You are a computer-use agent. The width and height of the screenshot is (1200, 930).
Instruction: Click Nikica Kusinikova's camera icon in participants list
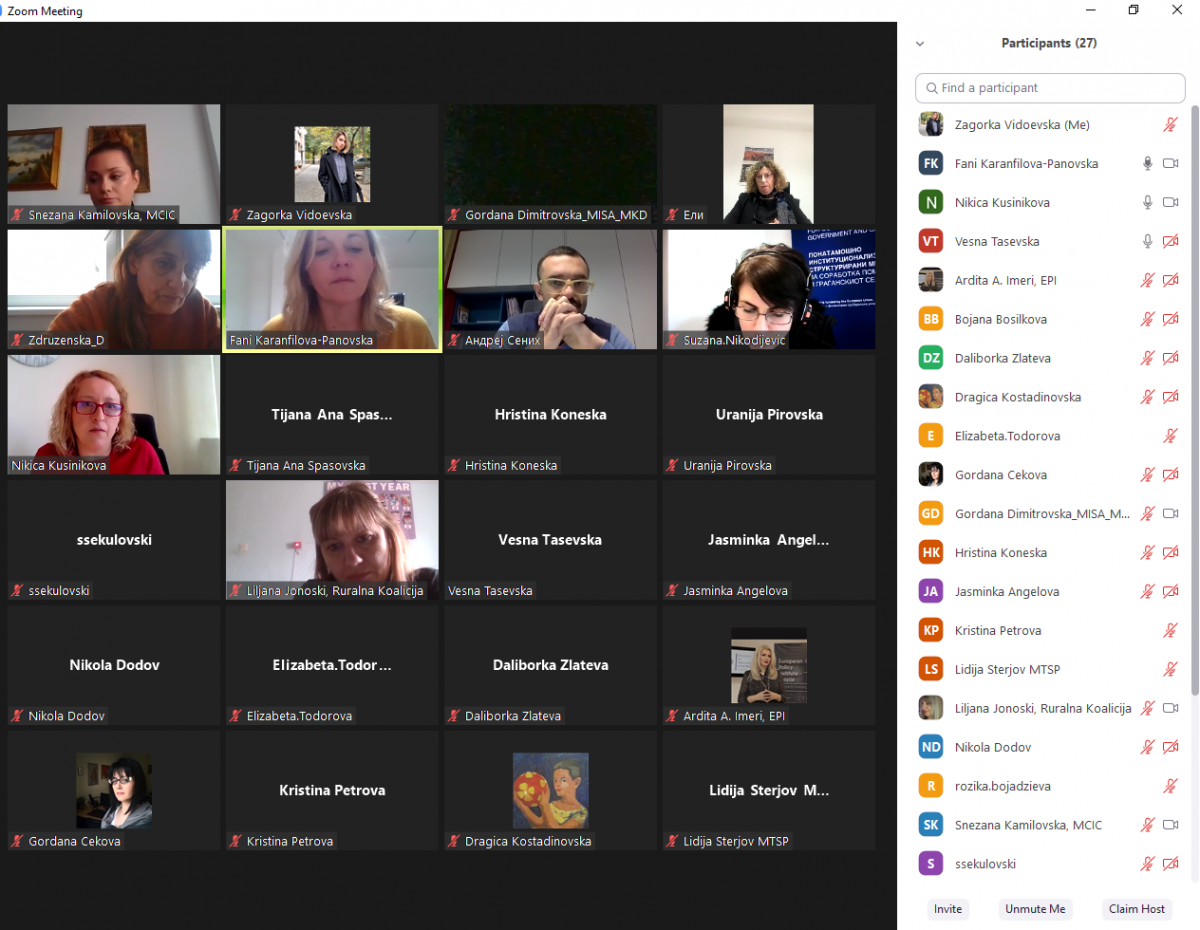tap(1170, 203)
